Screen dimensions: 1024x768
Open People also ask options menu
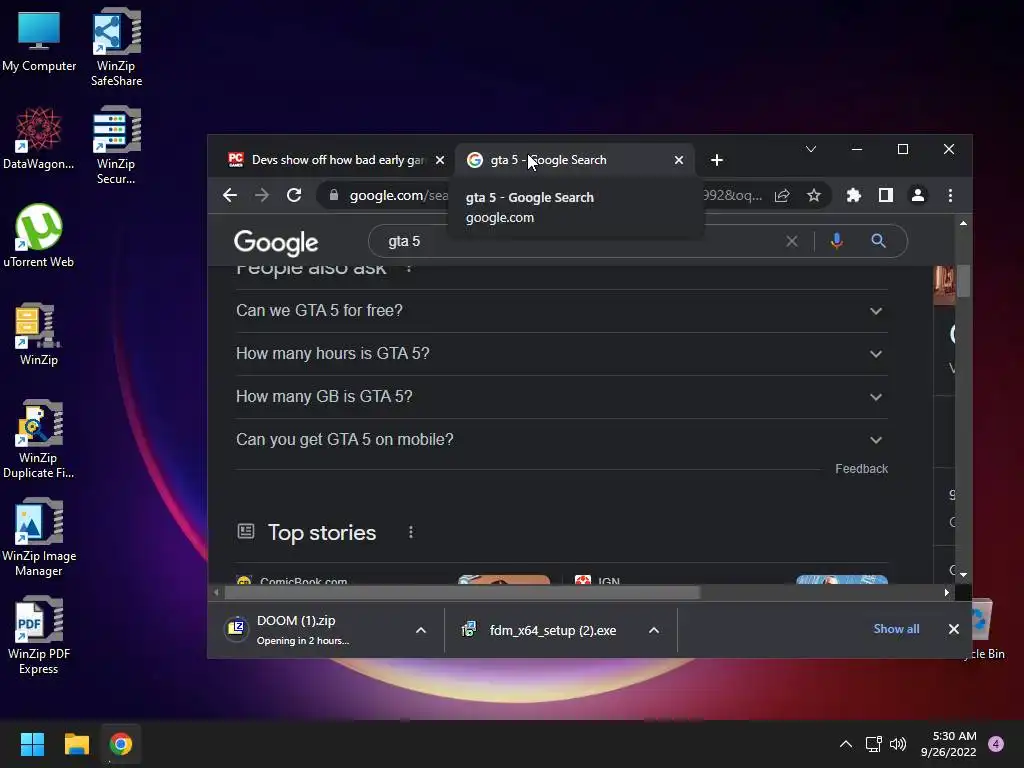coord(409,268)
